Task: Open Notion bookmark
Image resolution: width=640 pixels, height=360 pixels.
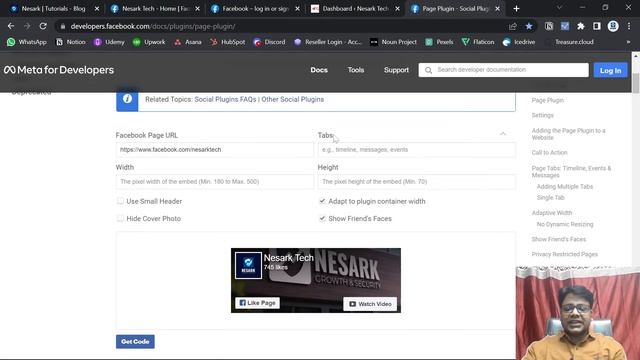Action: pos(71,42)
